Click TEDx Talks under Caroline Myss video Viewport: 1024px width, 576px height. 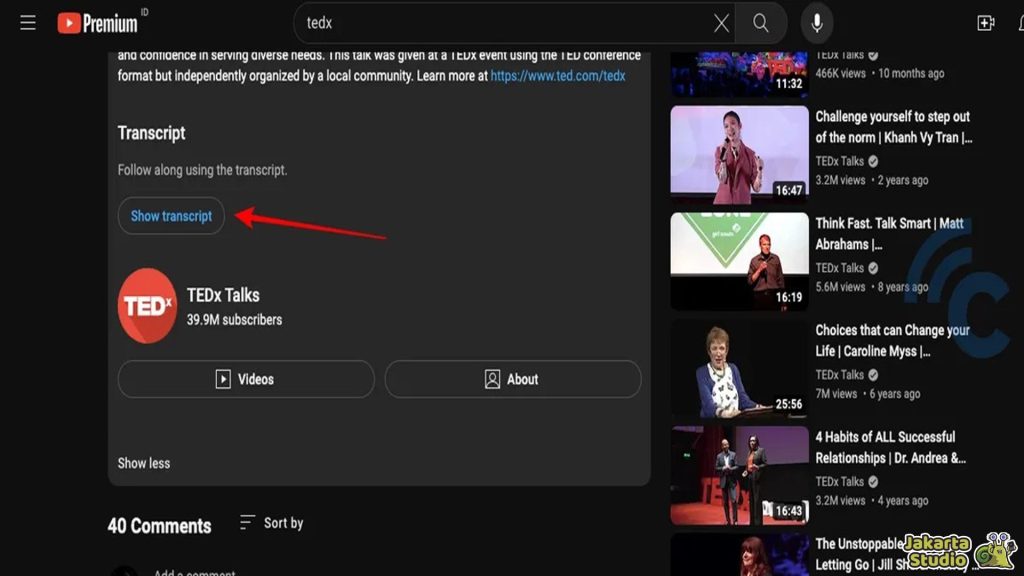pyautogui.click(x=840, y=375)
